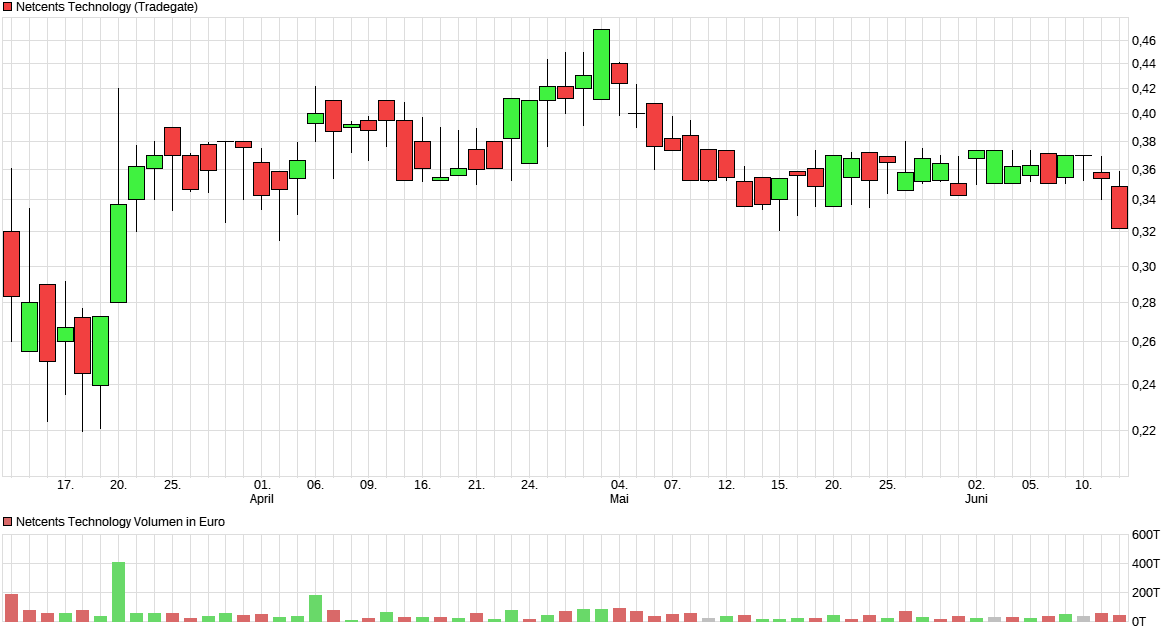Click the price axis label 0,26
This screenshot has height=633, width=1175.
pos(1144,342)
